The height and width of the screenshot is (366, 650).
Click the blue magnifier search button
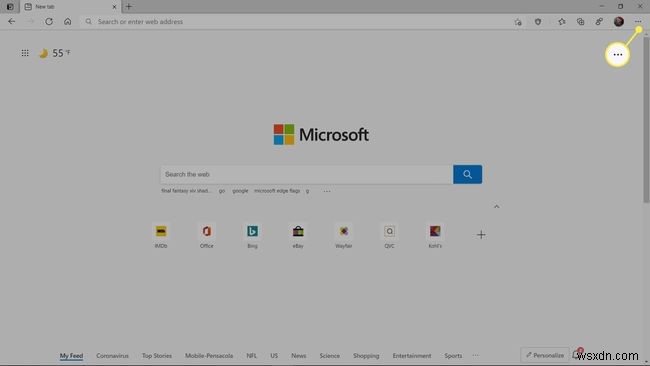pos(467,175)
